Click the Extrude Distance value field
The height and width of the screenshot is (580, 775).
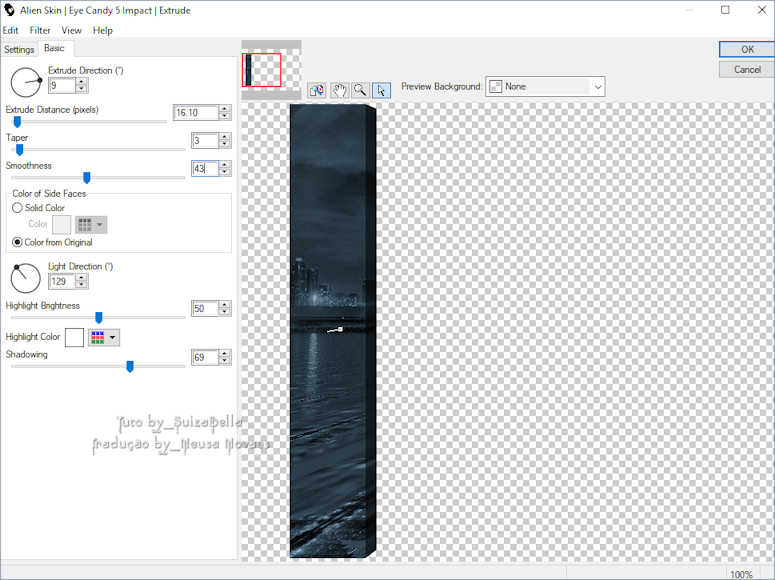[x=196, y=113]
